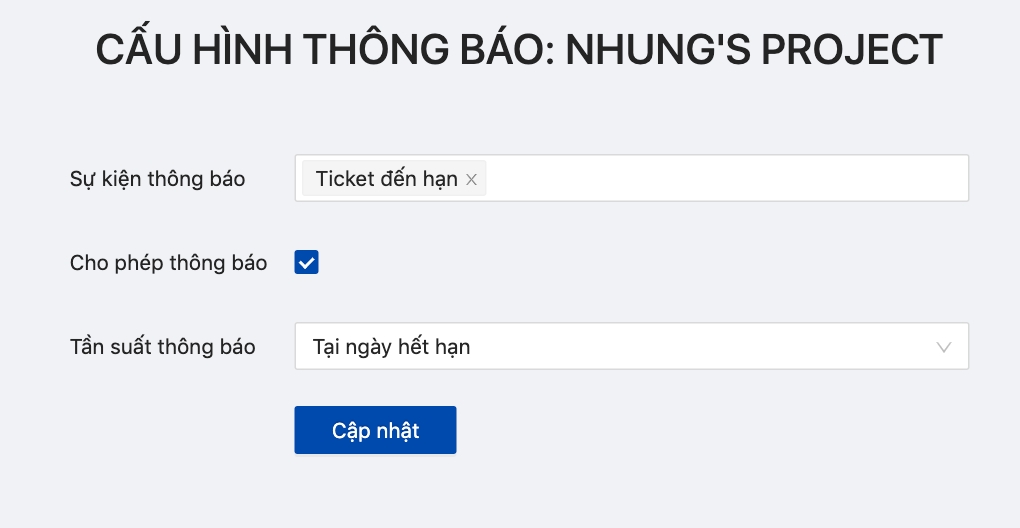
Task: Expand the notification frequency options list
Action: [x=631, y=347]
